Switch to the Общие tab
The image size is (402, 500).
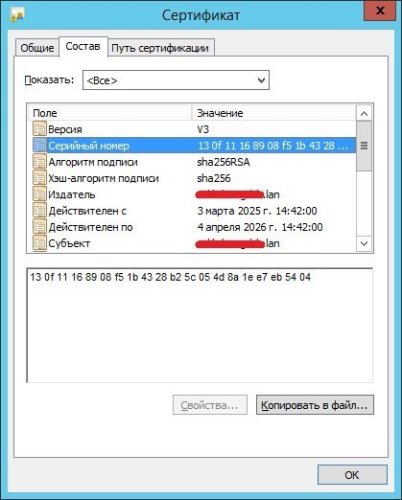click(37, 48)
